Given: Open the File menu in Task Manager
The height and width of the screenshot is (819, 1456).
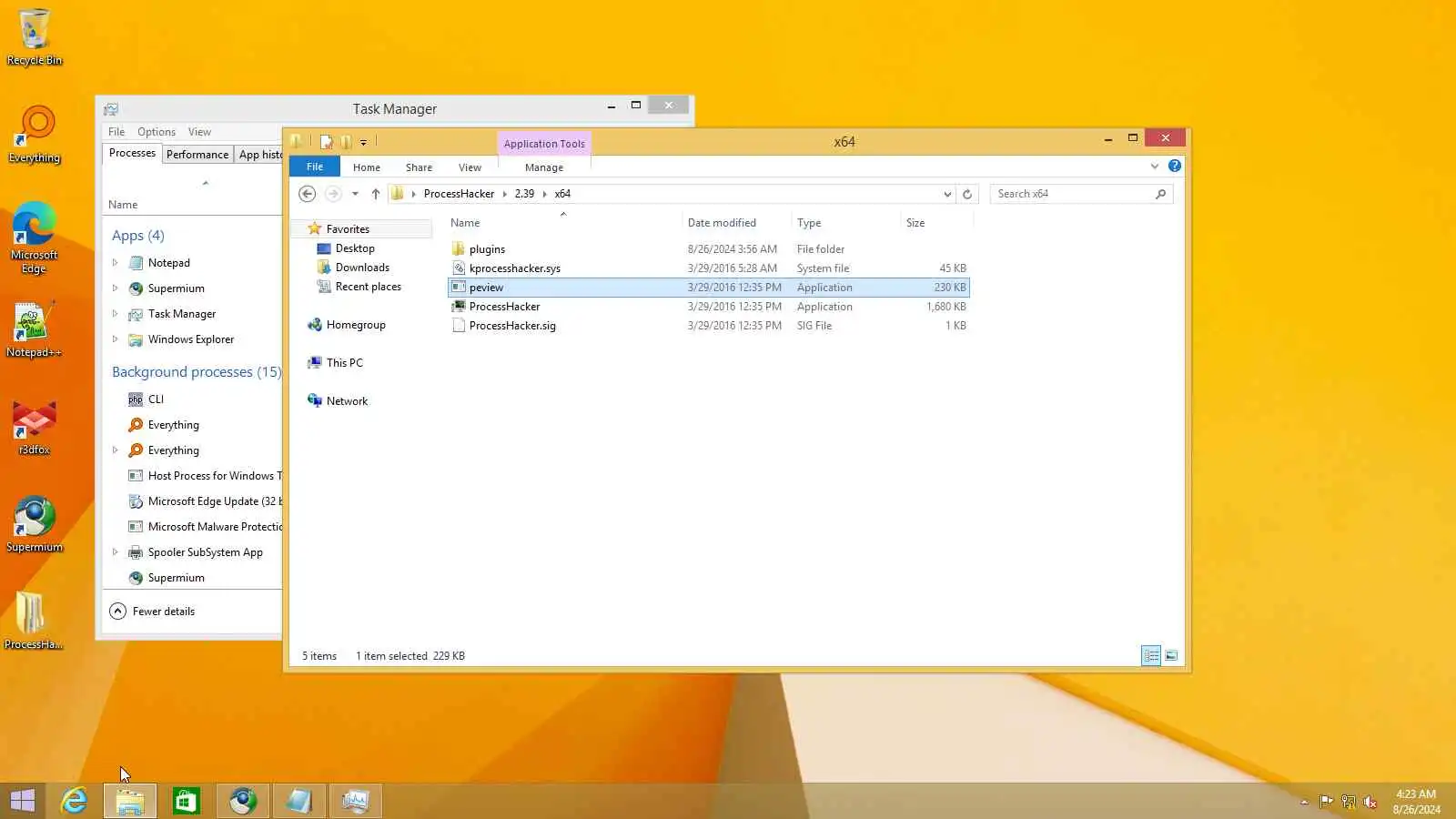Looking at the screenshot, I should 116,132.
